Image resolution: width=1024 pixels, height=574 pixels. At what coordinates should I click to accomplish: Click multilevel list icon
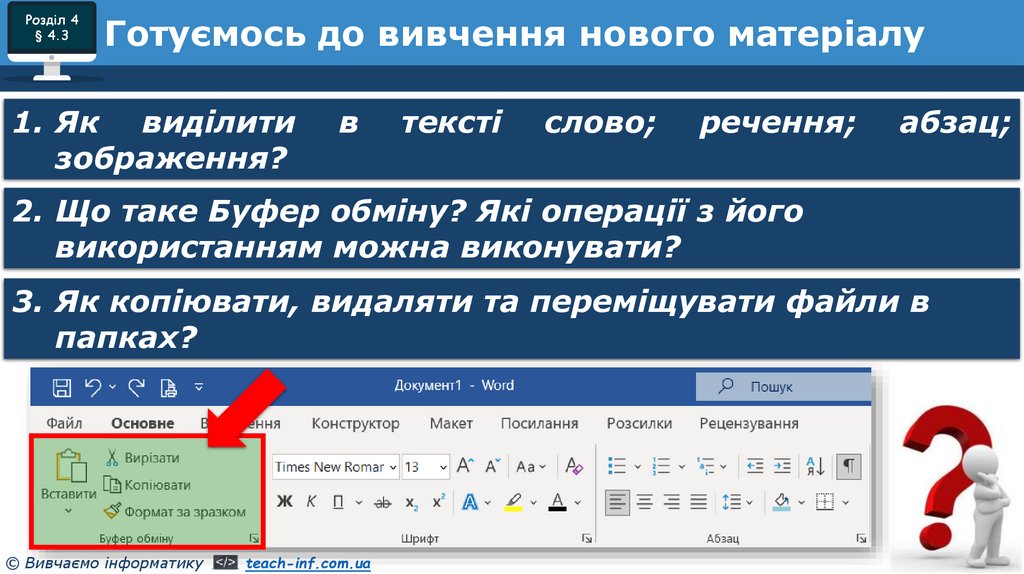coord(705,466)
